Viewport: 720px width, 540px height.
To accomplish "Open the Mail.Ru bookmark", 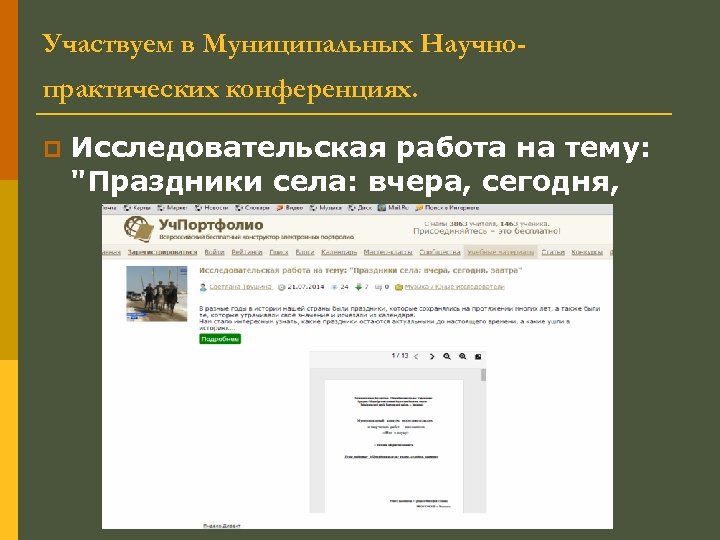I will point(393,208).
